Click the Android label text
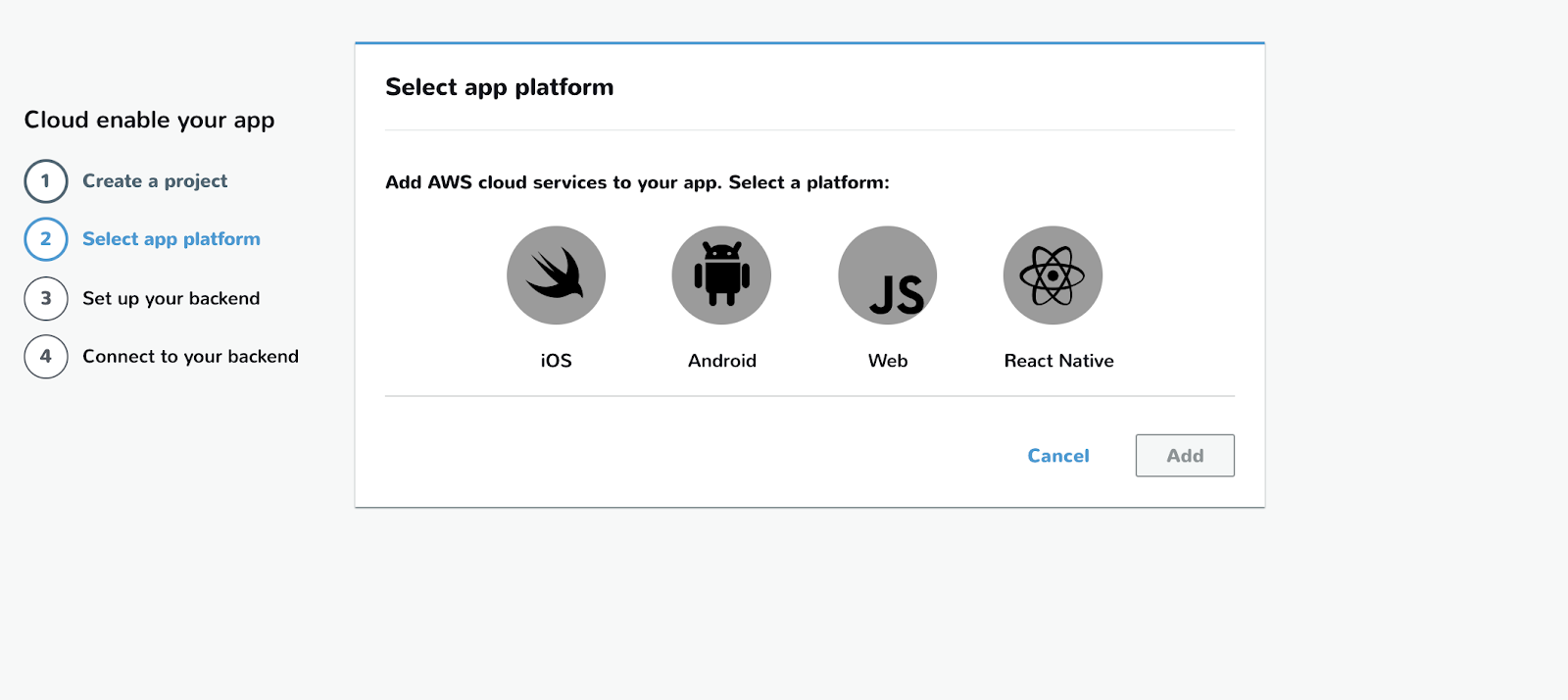 (722, 361)
